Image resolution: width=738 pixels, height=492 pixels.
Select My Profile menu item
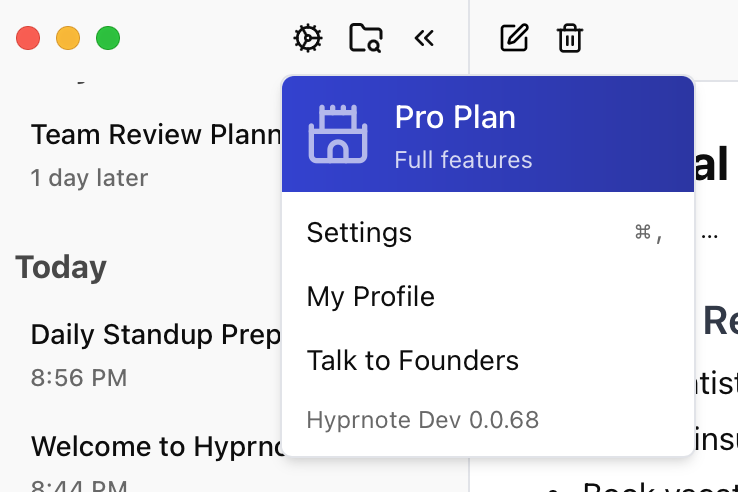(x=488, y=297)
